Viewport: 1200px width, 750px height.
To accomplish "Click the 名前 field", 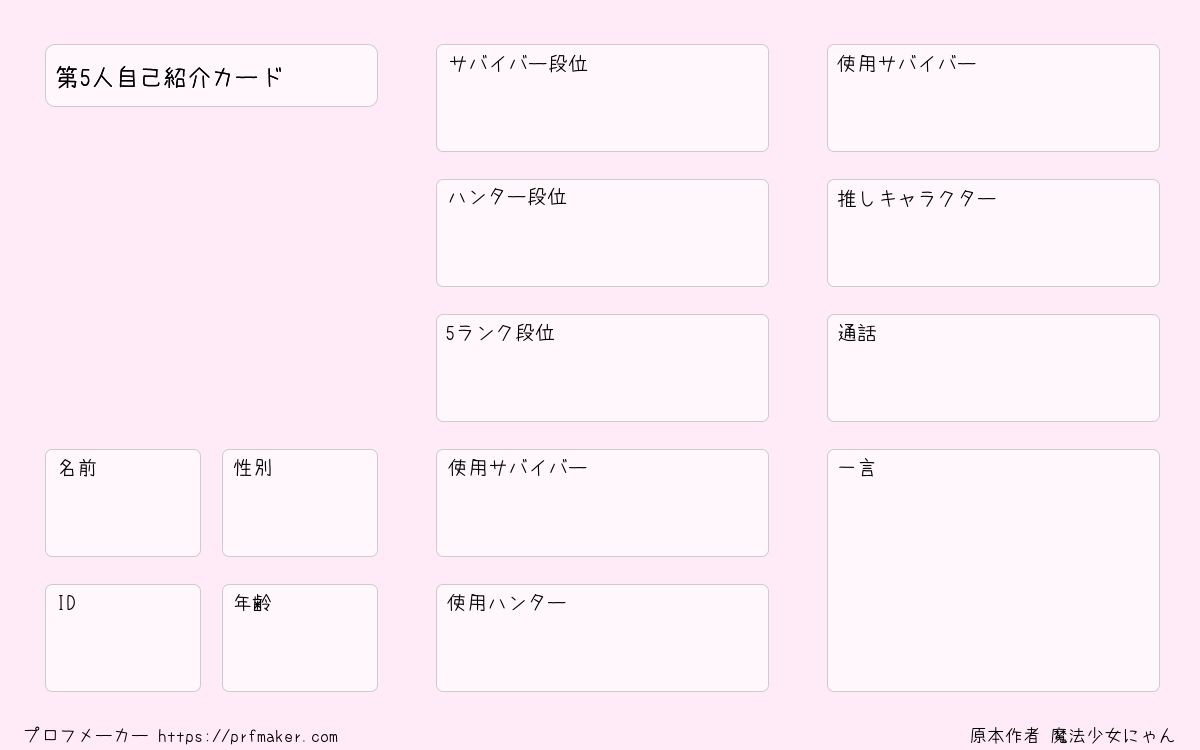I will pyautogui.click(x=123, y=503).
